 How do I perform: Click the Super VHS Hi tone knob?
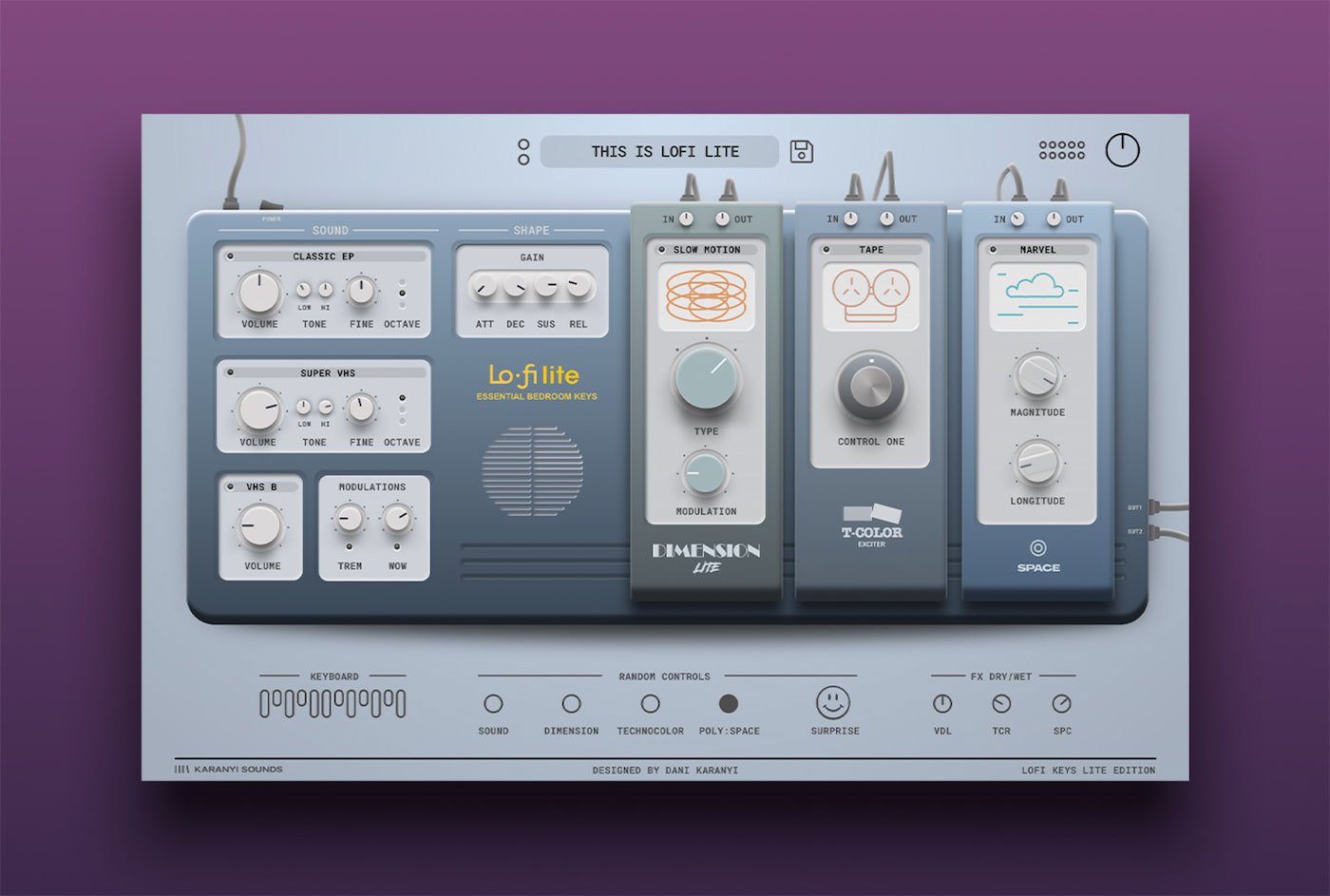(325, 407)
